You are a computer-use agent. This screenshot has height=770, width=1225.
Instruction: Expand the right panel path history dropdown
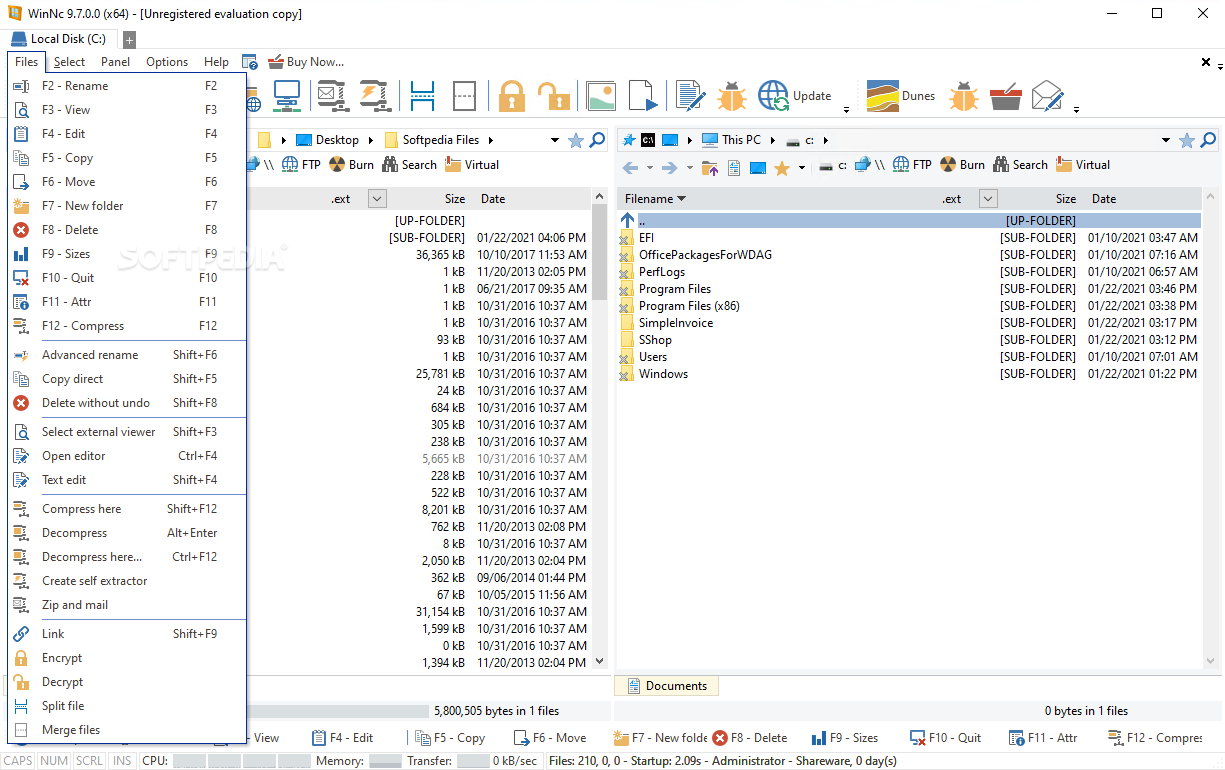(x=1166, y=140)
